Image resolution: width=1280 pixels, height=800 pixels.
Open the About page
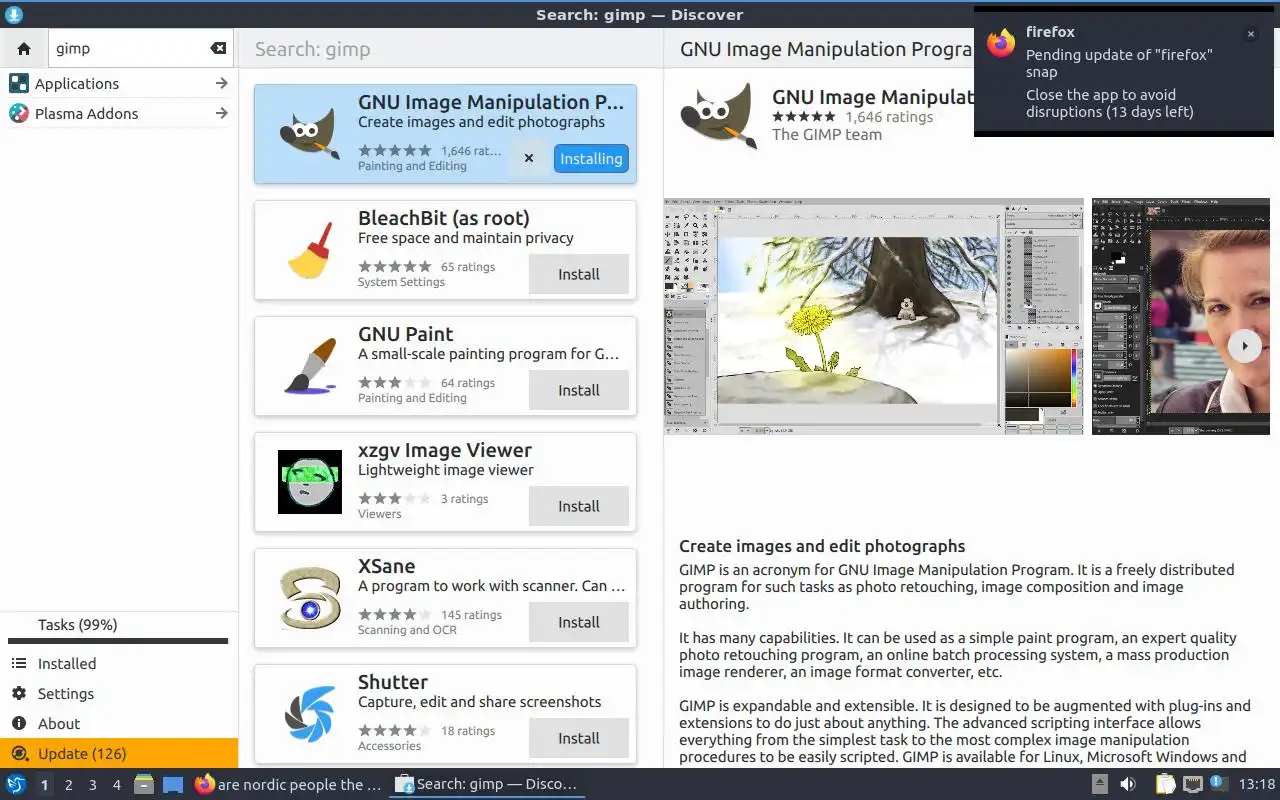pos(119,724)
